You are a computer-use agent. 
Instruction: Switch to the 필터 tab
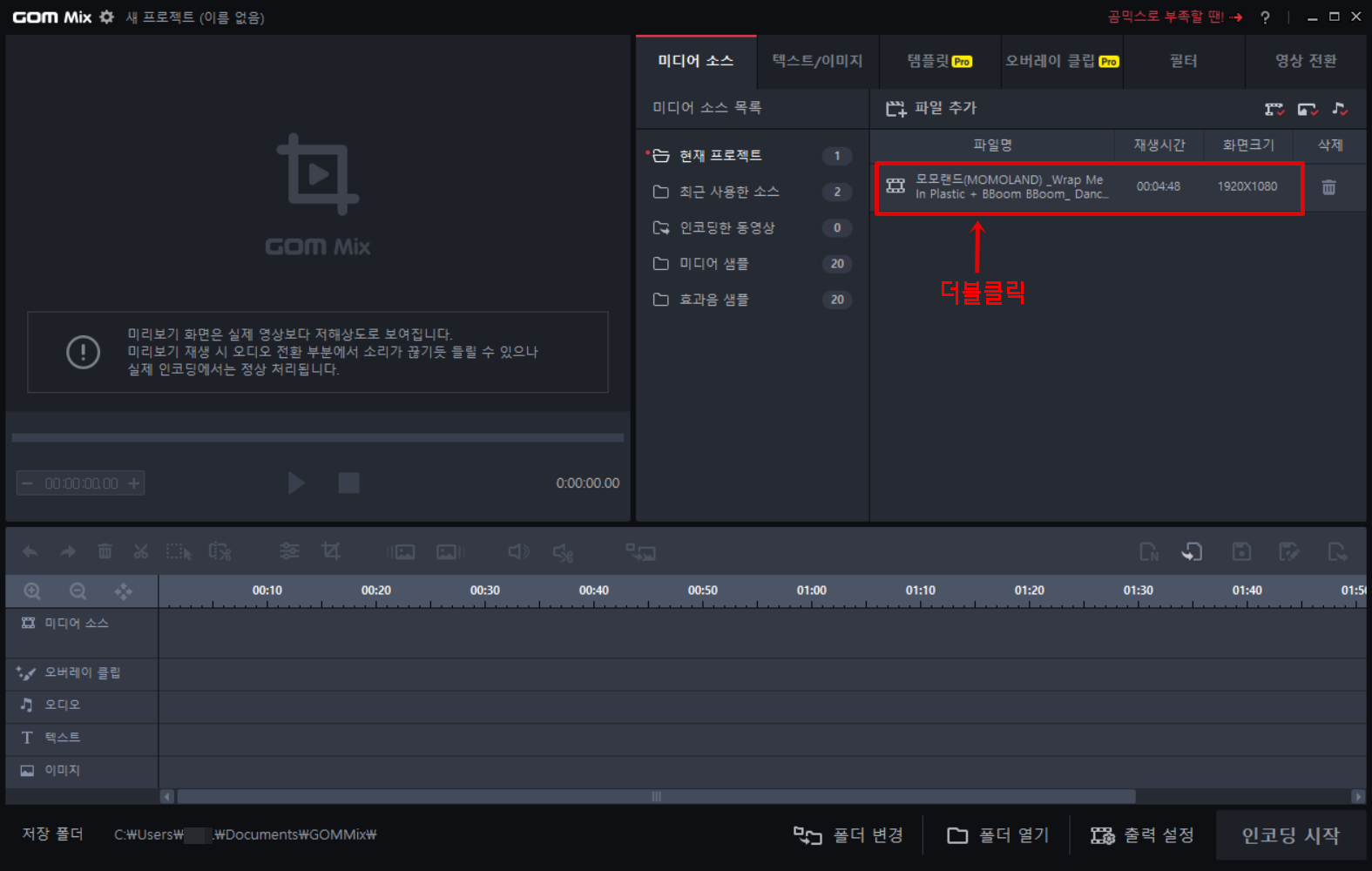(x=1183, y=61)
